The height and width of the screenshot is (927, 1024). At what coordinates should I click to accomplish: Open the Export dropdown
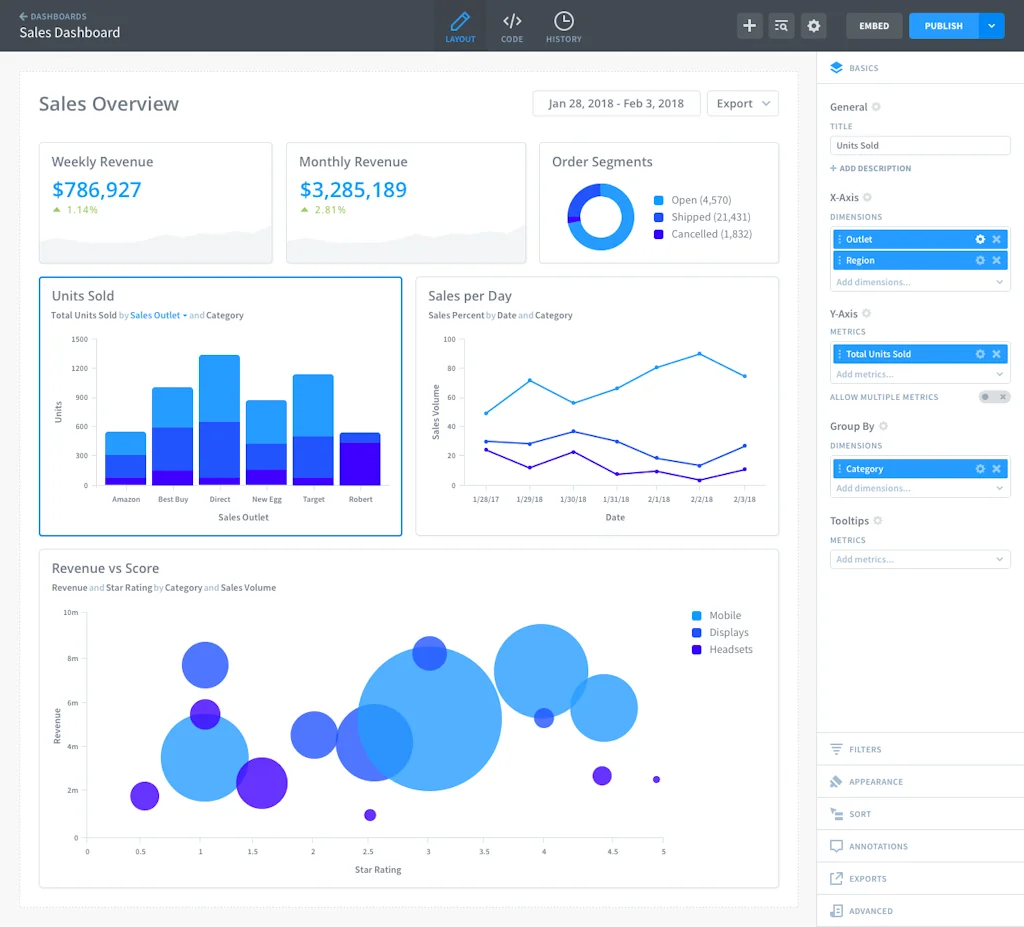tap(742, 104)
